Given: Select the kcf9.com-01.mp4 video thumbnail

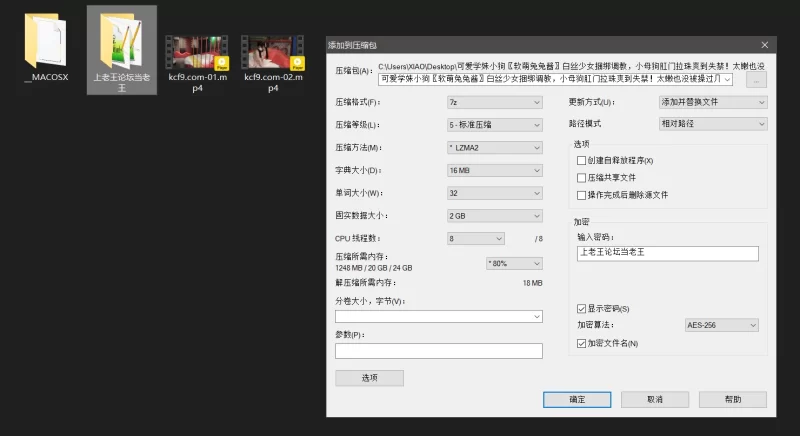Looking at the screenshot, I should click(197, 52).
